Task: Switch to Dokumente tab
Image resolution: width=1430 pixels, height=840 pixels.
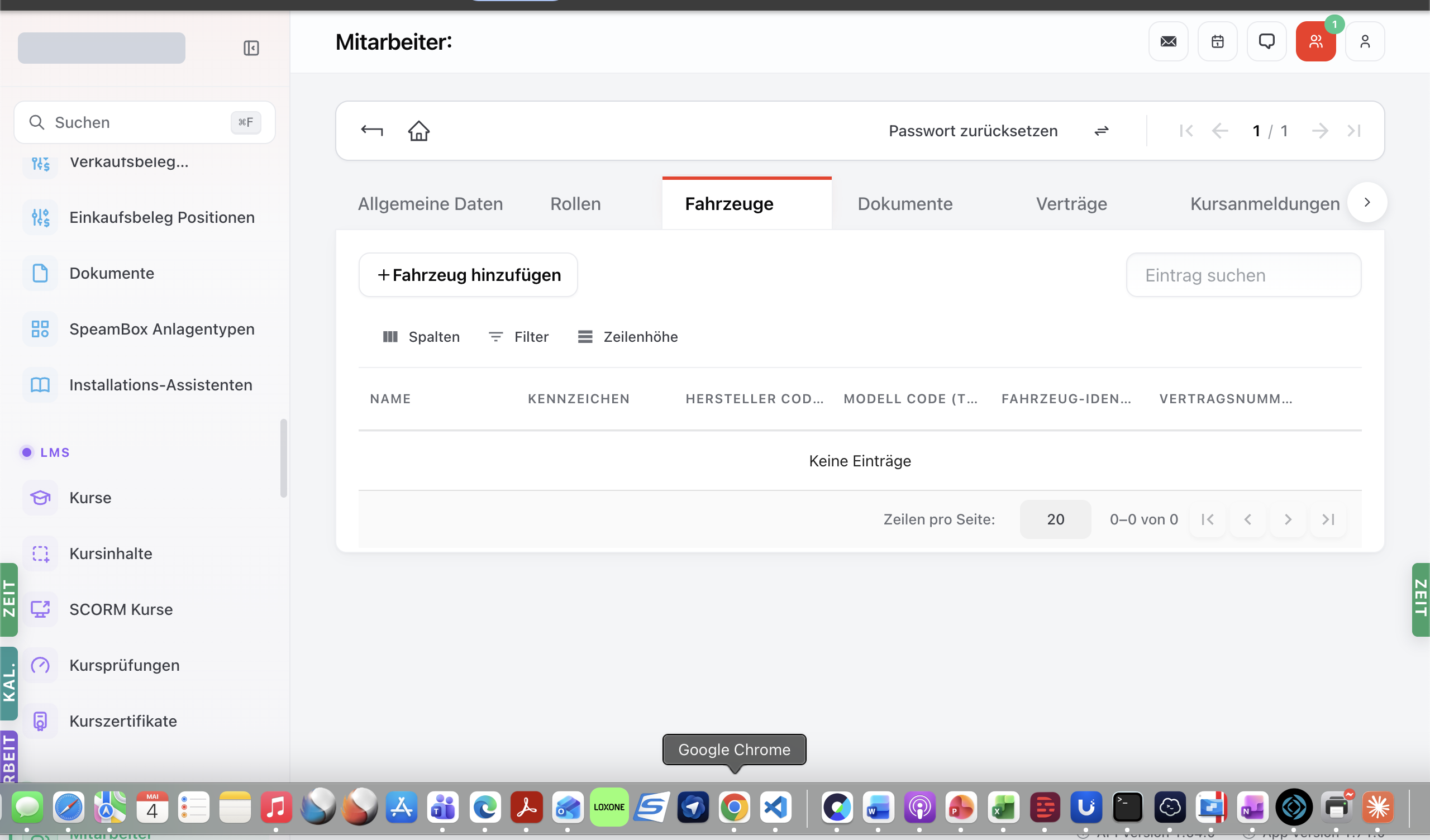Action: tap(904, 204)
